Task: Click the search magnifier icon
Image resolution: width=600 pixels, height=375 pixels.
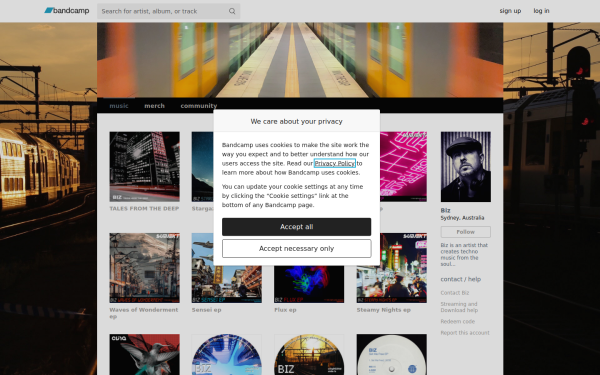Action: (x=232, y=11)
